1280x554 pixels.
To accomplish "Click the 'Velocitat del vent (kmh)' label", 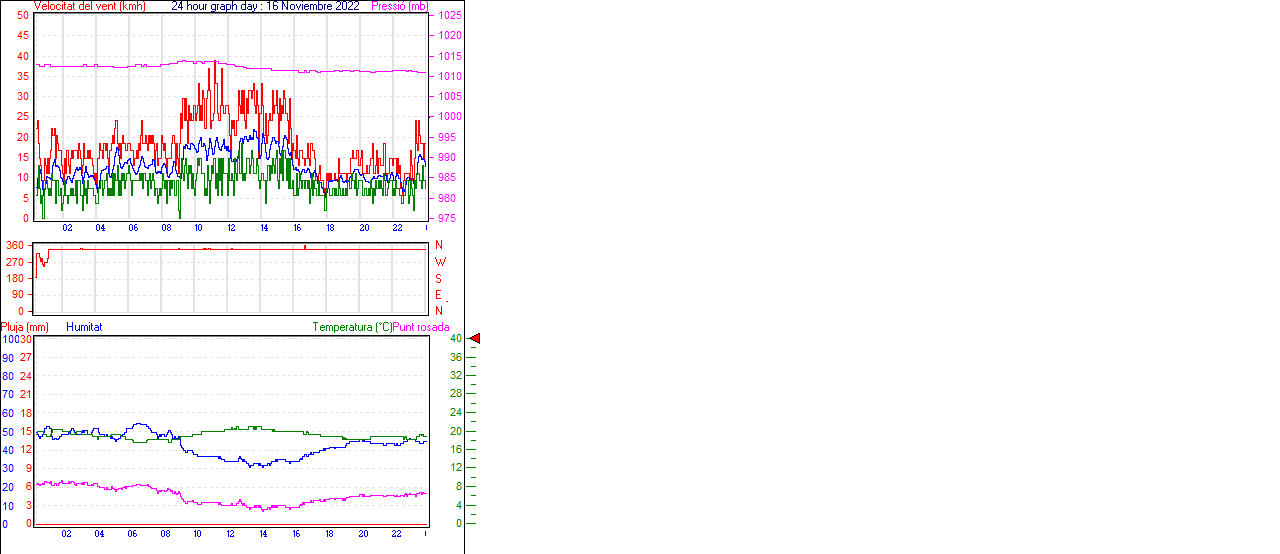I will [x=90, y=6].
